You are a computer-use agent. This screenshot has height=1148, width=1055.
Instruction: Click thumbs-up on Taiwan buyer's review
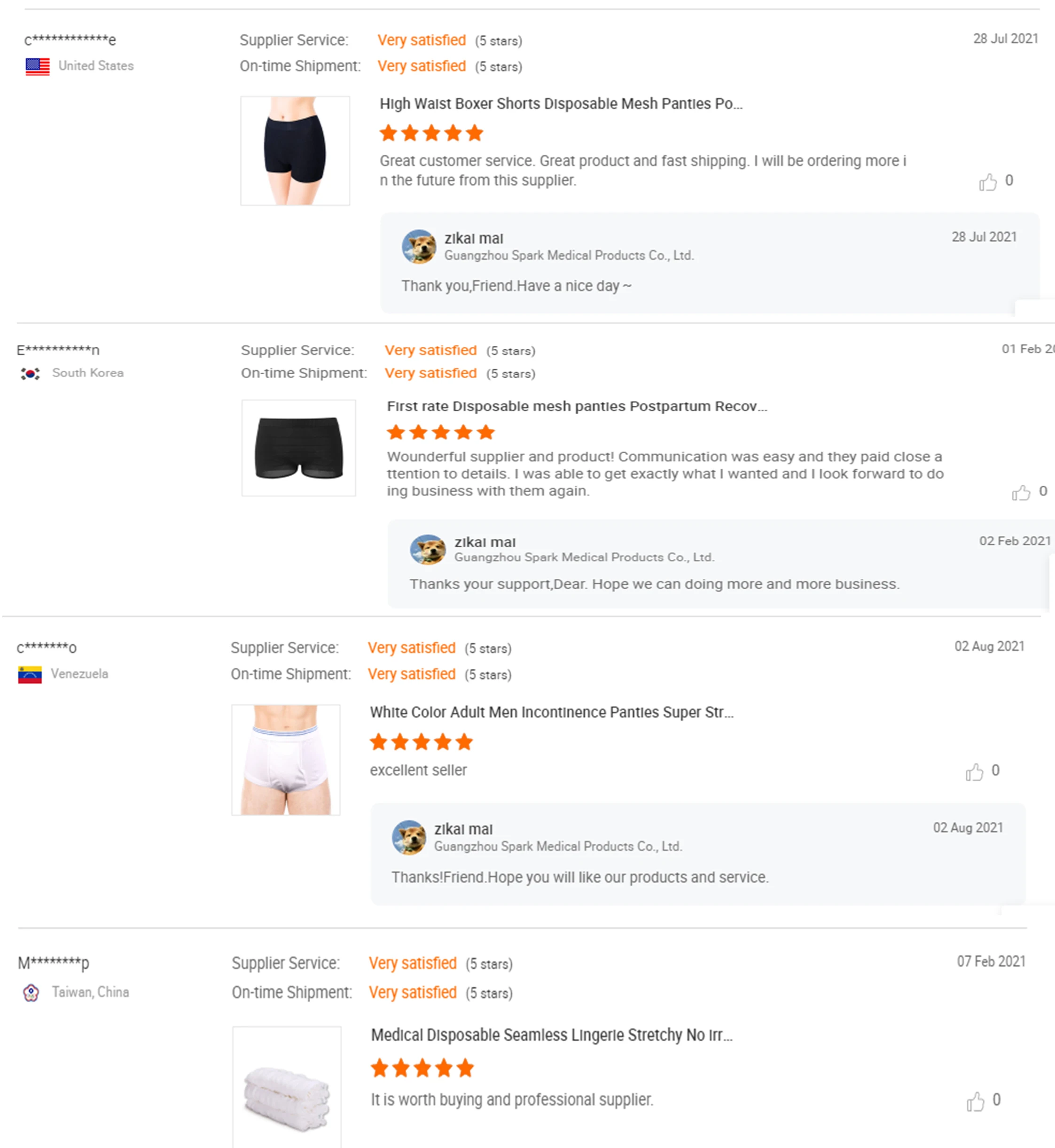tap(975, 1101)
